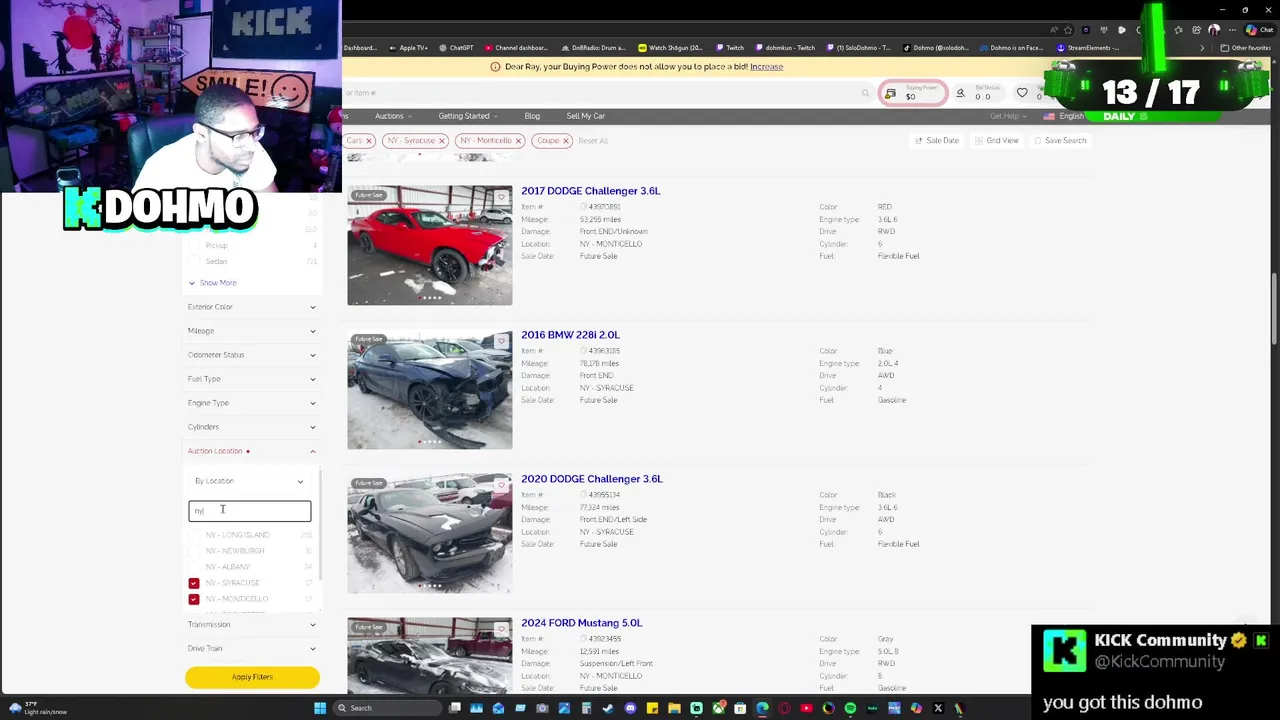The image size is (1280, 720).
Task: Open the Sell My Car page
Action: point(586,116)
